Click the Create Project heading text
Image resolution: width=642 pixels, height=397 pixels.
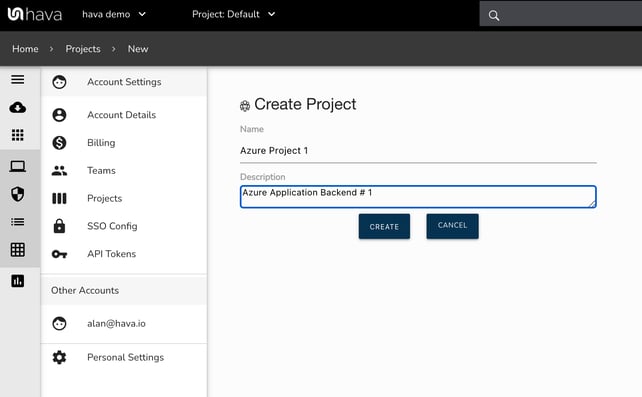click(305, 105)
